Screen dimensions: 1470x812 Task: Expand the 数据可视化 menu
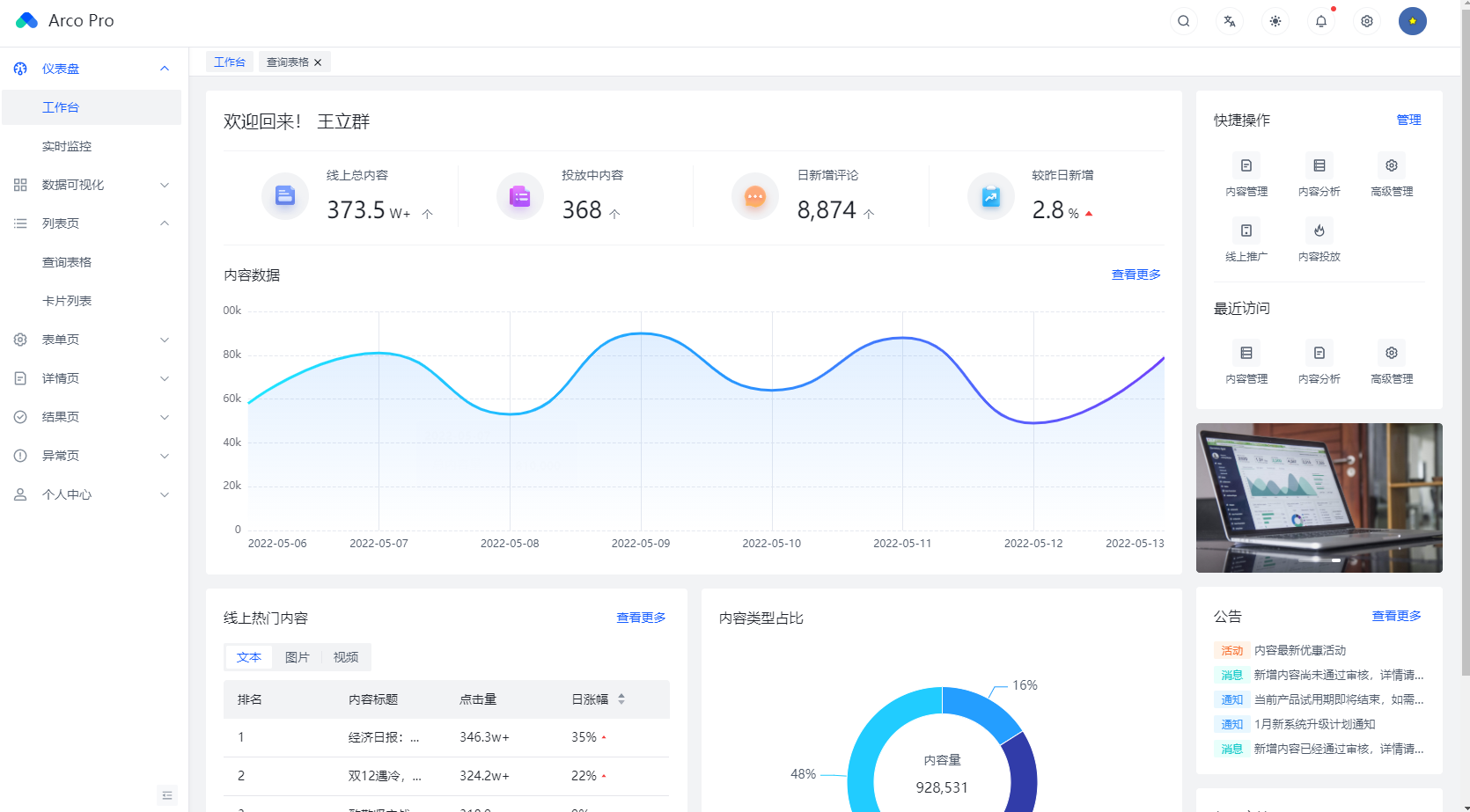click(x=92, y=185)
